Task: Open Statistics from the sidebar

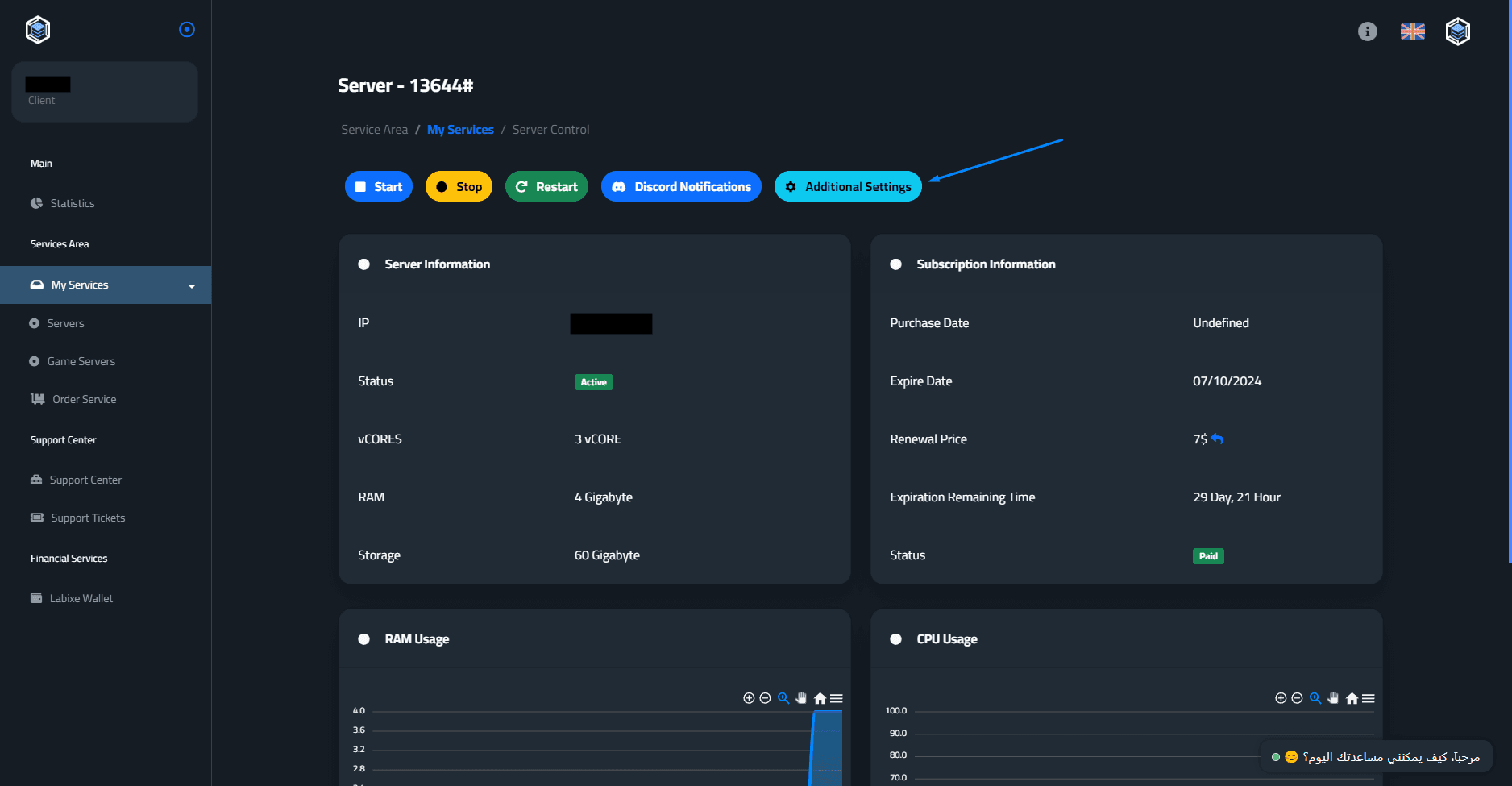Action: [x=73, y=203]
